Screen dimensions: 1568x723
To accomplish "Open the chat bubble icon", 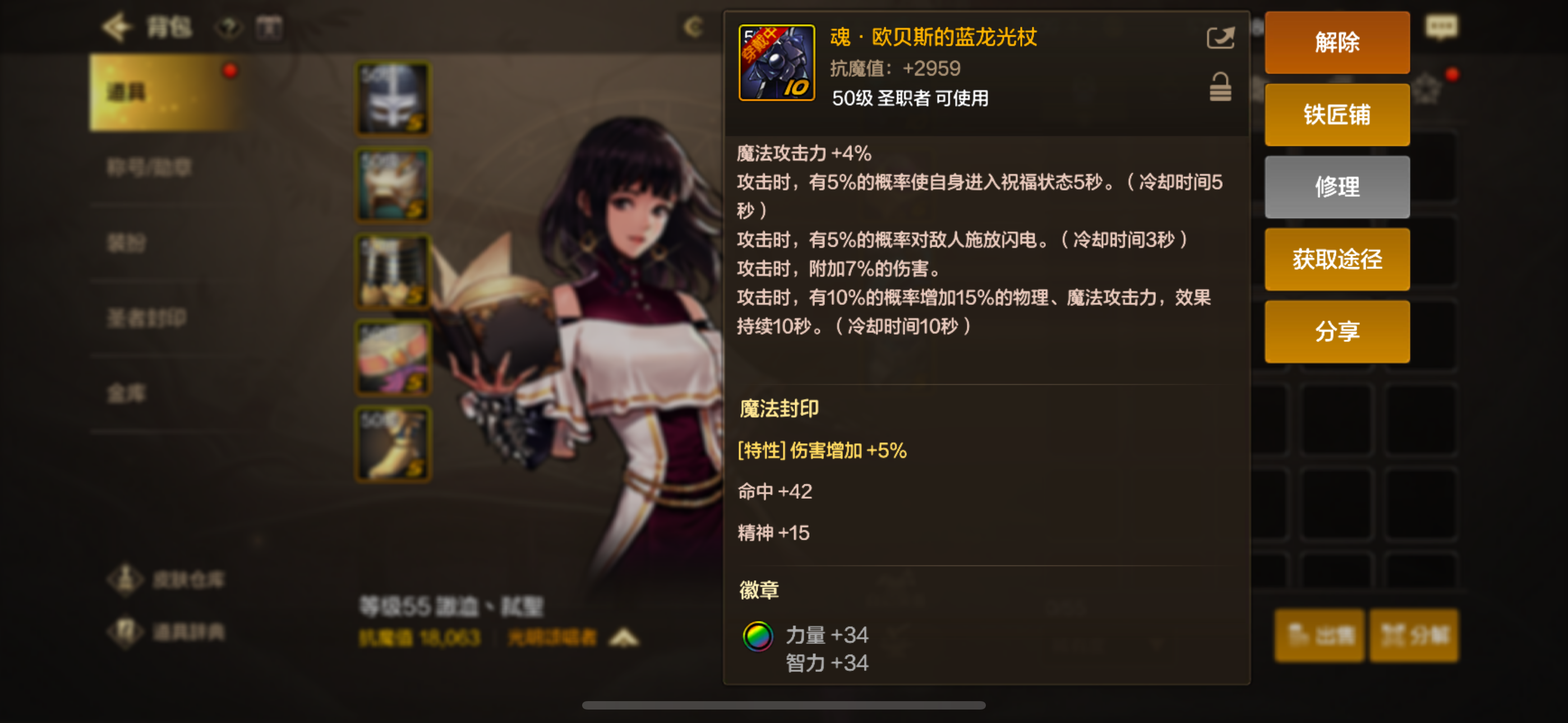I will point(1441,27).
